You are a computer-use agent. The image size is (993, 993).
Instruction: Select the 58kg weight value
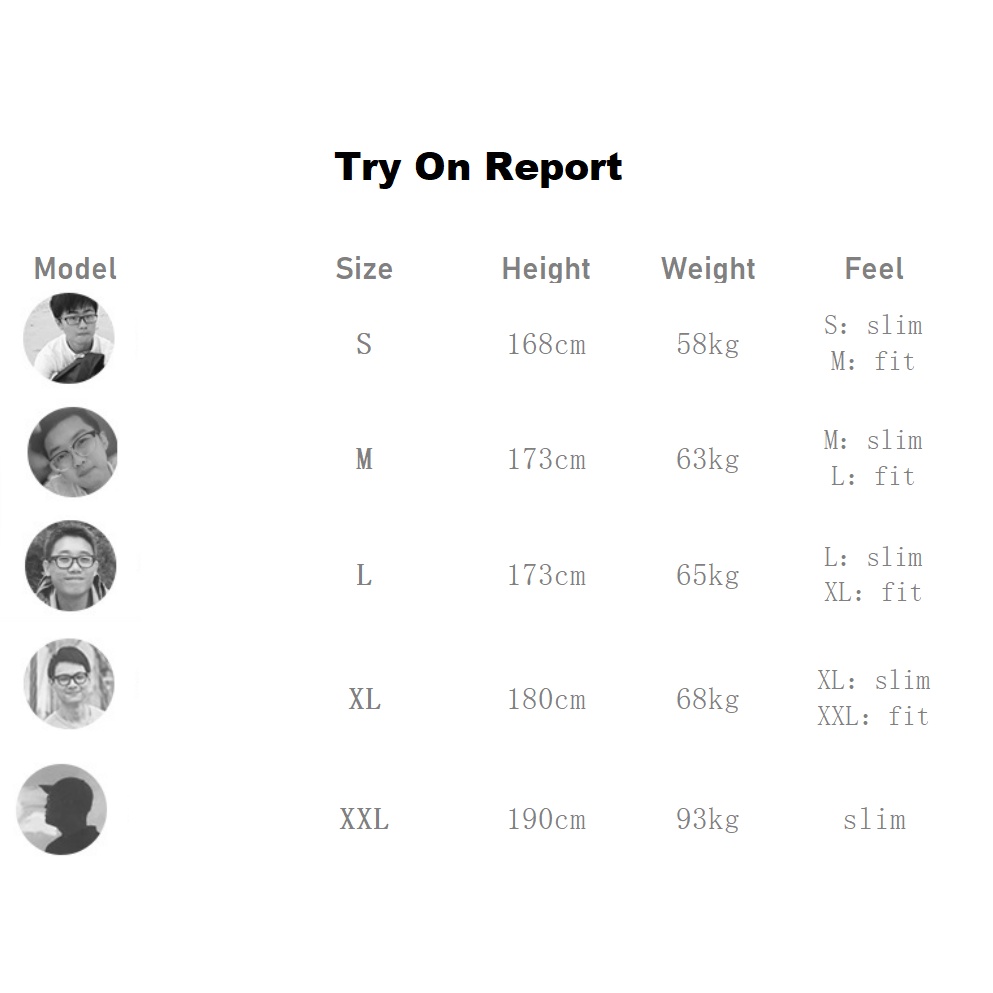708,345
